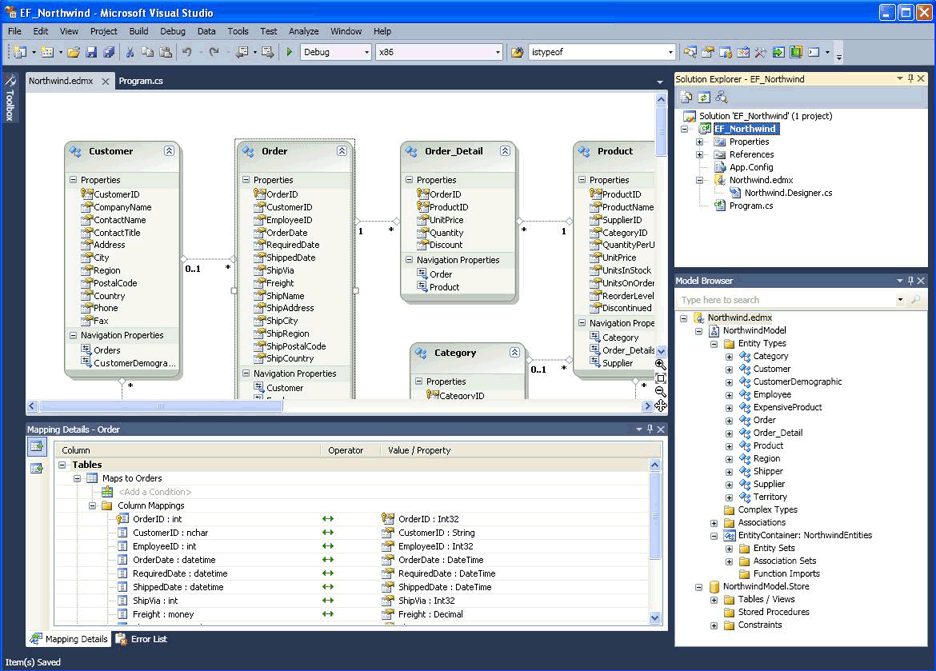The height and width of the screenshot is (671, 936).
Task: Click the Redo arrow icon
Action: [x=214, y=53]
